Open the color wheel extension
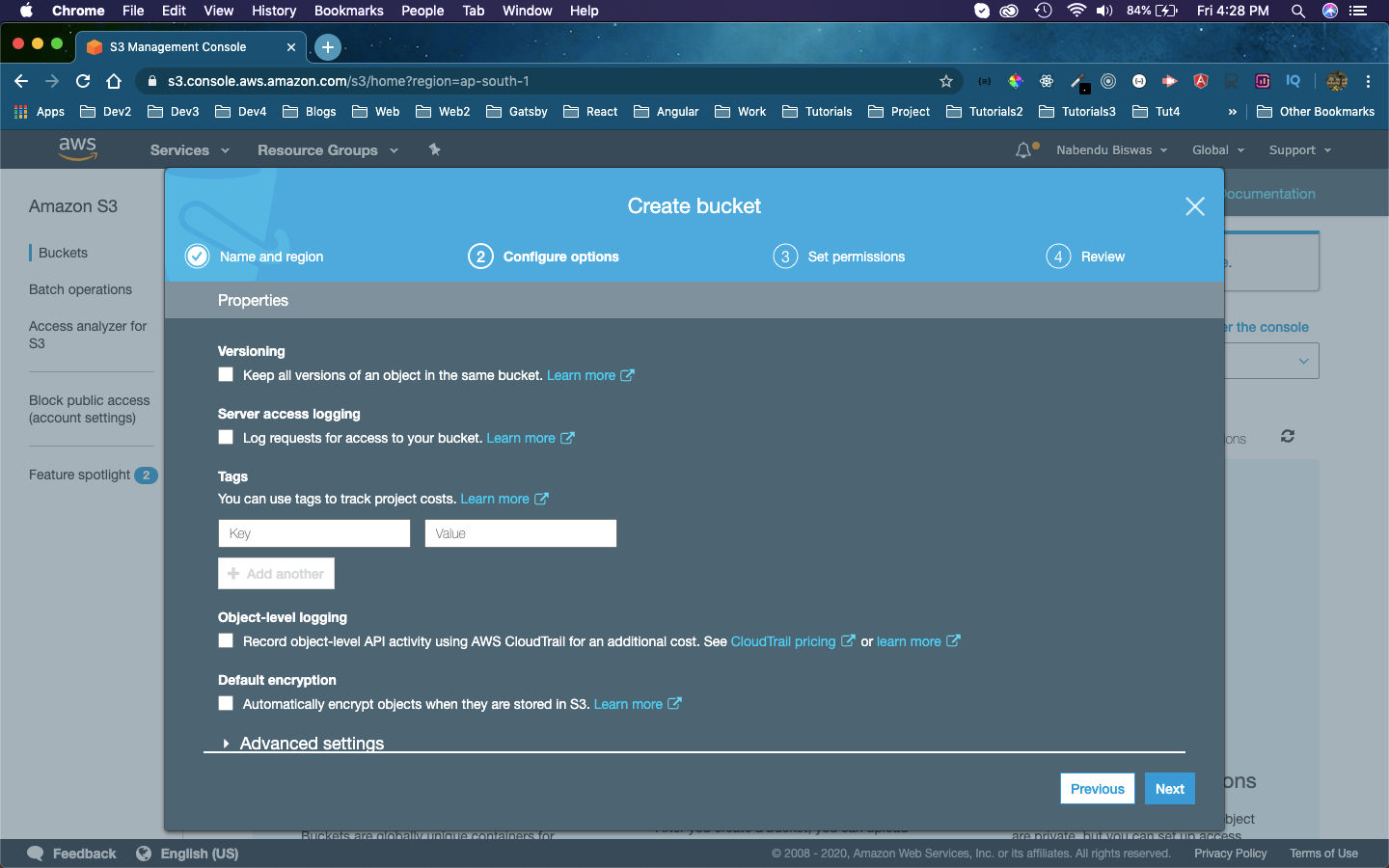1389x868 pixels. pos(1016,81)
